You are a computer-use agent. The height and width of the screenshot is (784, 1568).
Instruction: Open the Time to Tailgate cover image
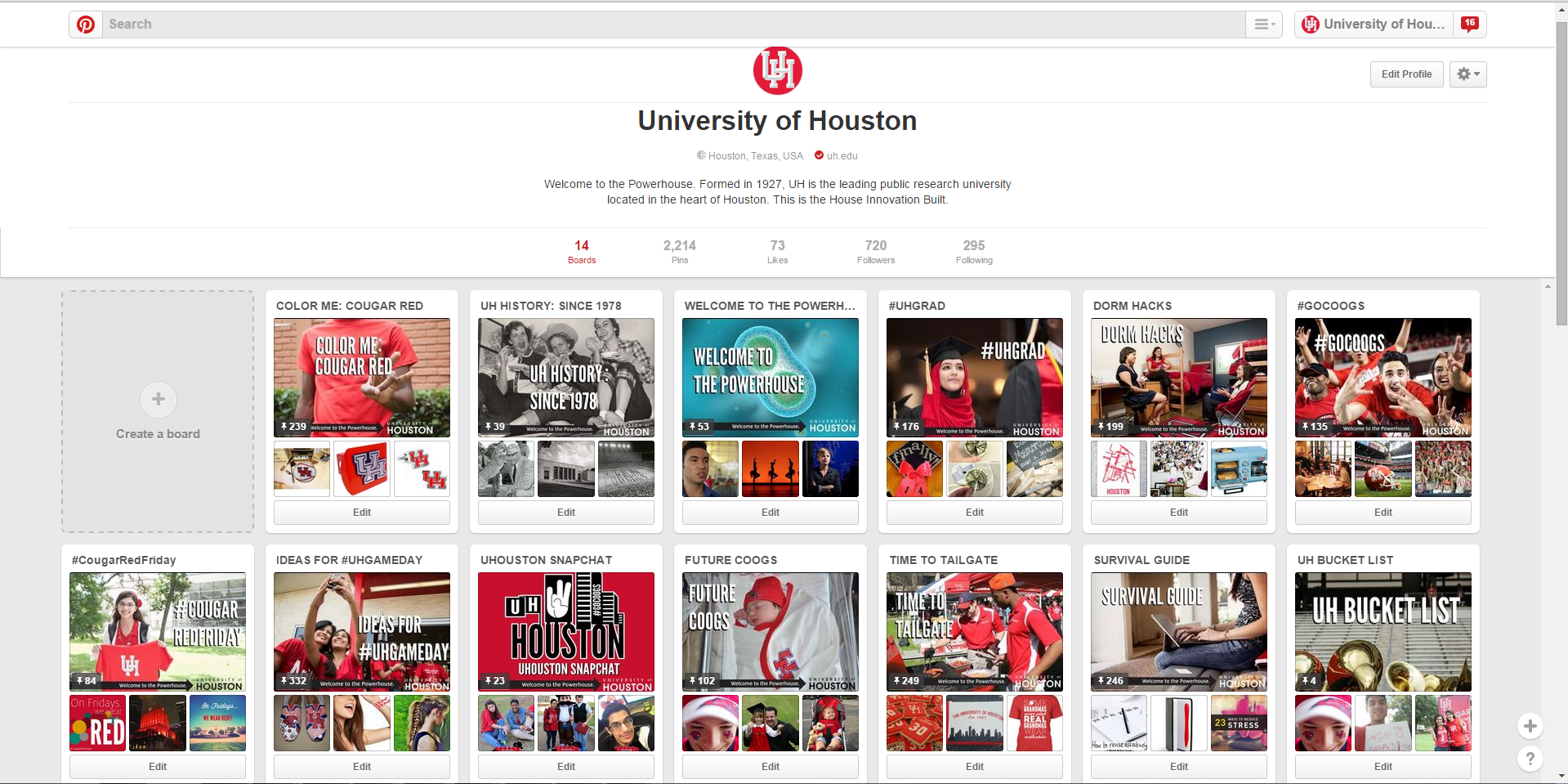975,632
